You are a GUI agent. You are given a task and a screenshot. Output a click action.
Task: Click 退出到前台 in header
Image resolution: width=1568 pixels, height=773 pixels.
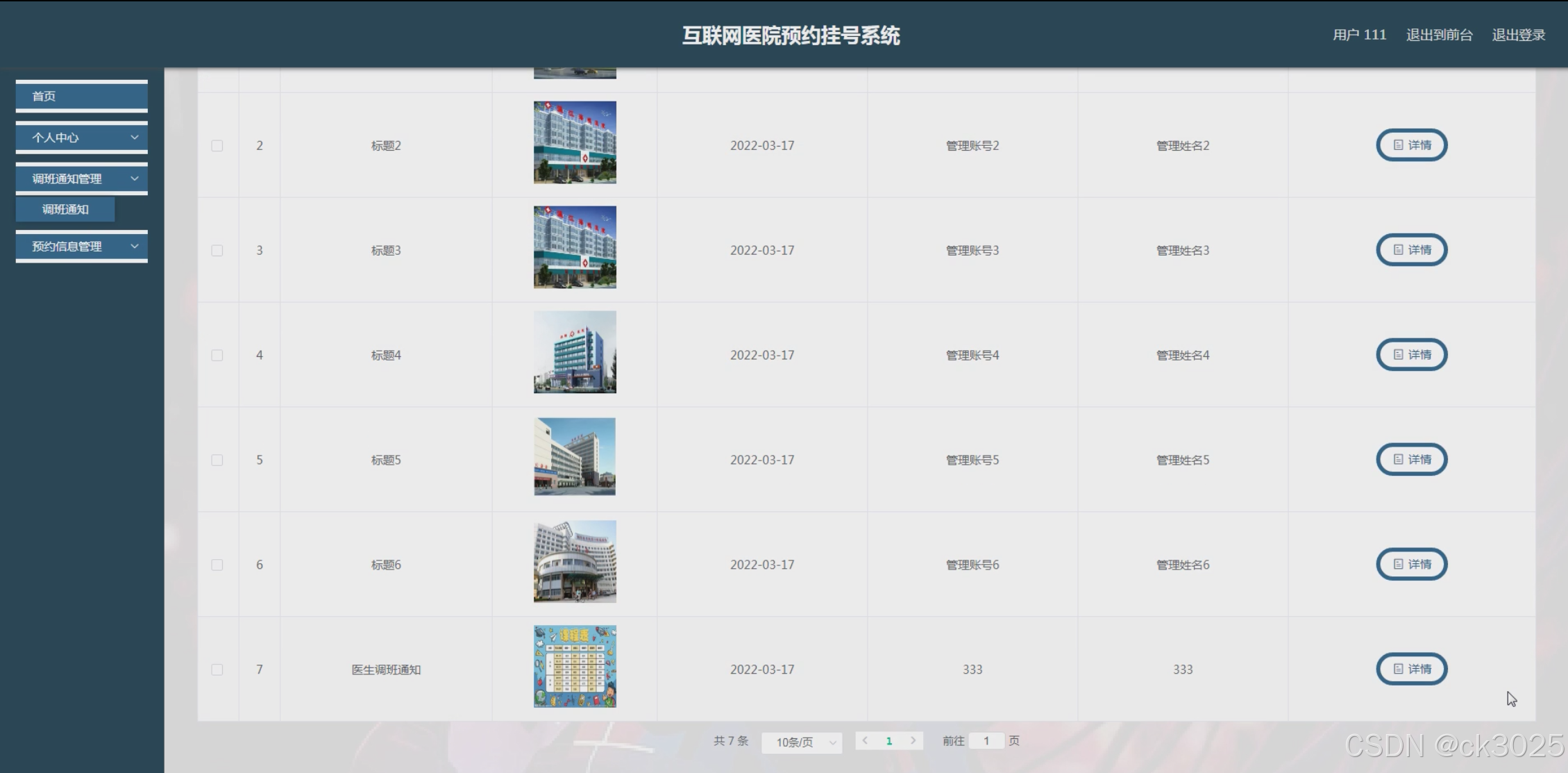[x=1439, y=35]
